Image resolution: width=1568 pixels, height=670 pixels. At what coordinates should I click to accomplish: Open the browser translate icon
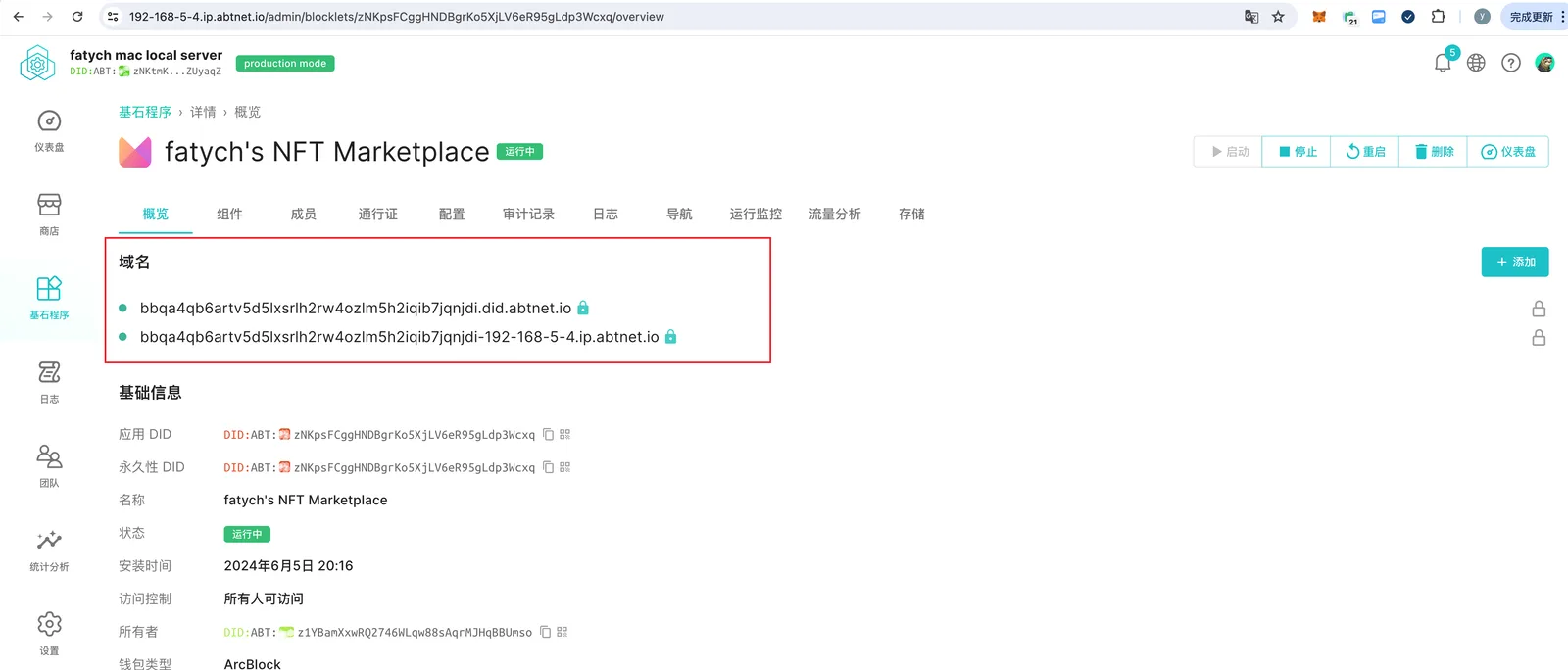tap(1251, 17)
